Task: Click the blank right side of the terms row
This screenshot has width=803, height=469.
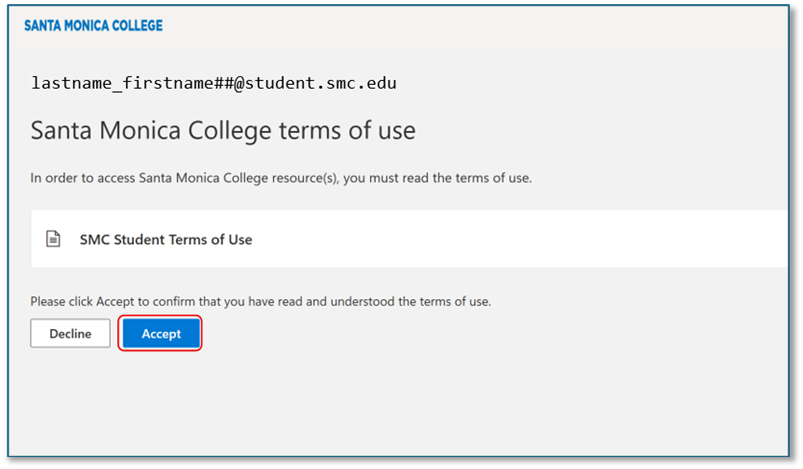Action: click(600, 239)
